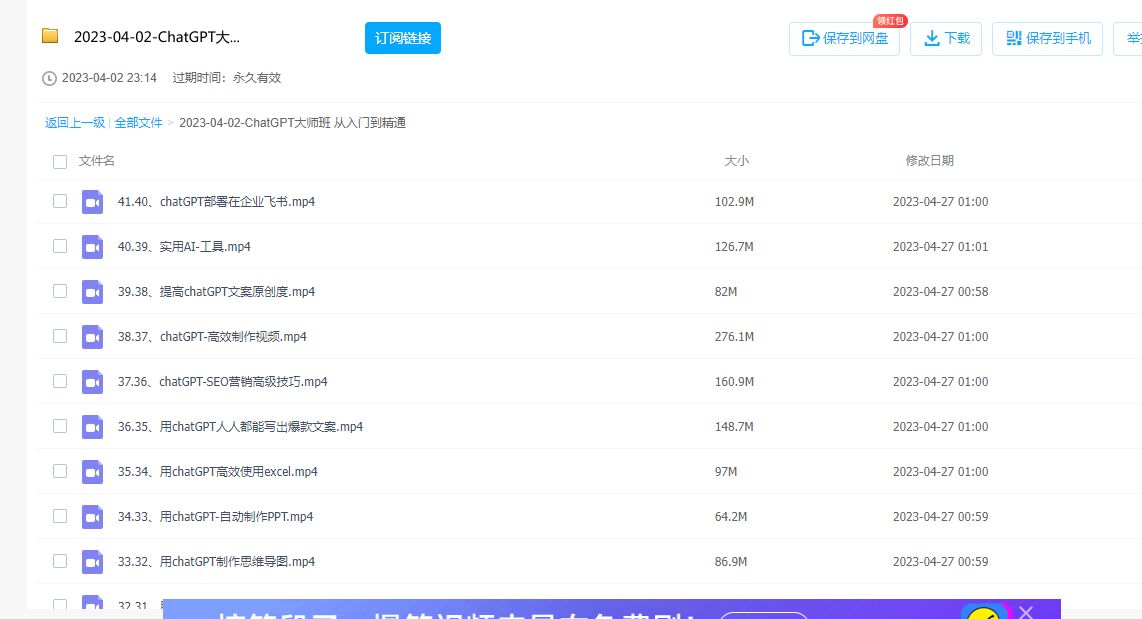Image resolution: width=1142 pixels, height=619 pixels.
Task: Check the box for 37.36 chatGPT-SEO营销高级技巧.mp4
Action: tap(60, 381)
